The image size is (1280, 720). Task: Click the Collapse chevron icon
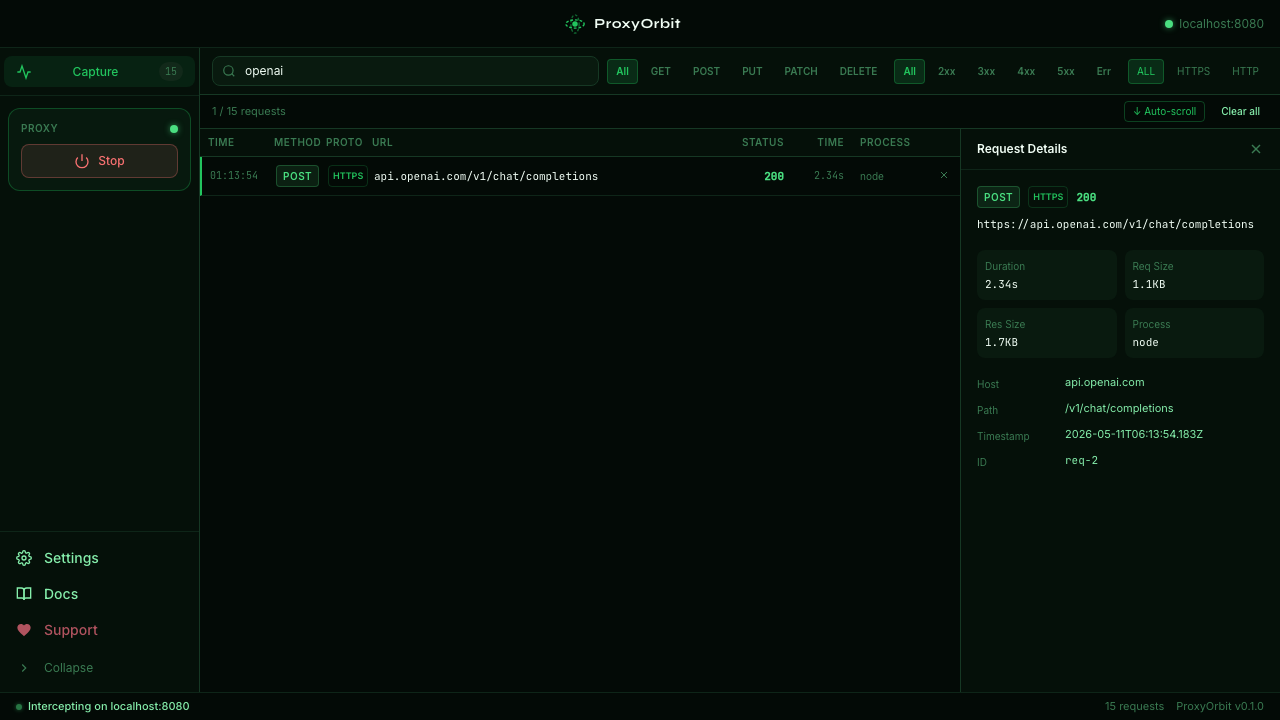coord(24,668)
